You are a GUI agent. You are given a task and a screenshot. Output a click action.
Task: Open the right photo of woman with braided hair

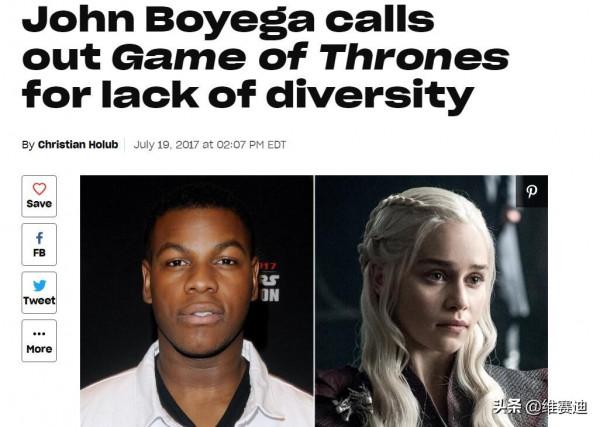[x=431, y=301]
